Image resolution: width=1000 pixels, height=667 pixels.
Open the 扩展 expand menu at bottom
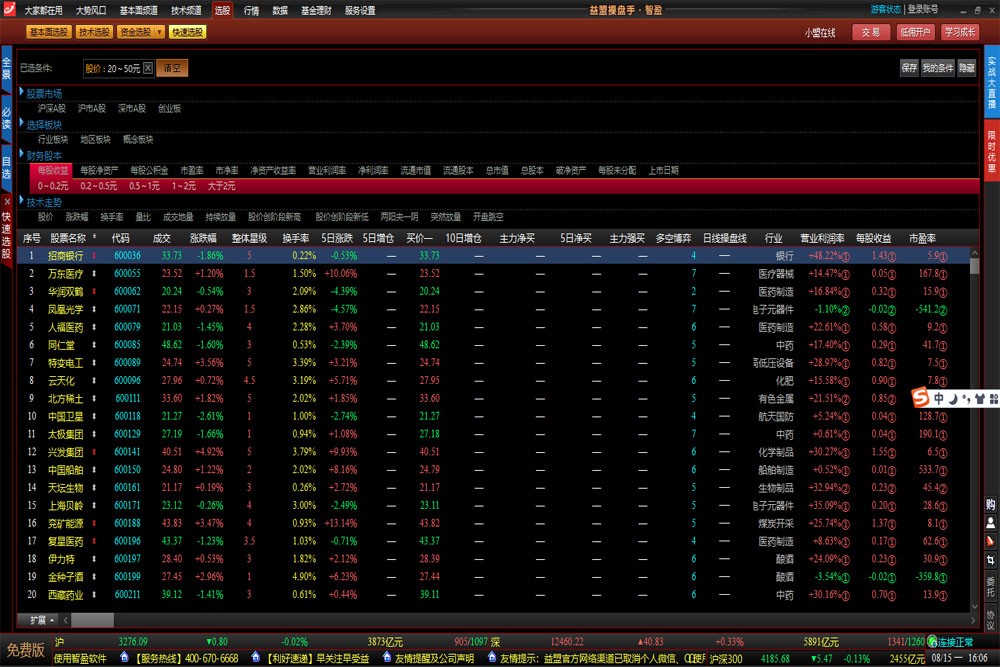42,620
